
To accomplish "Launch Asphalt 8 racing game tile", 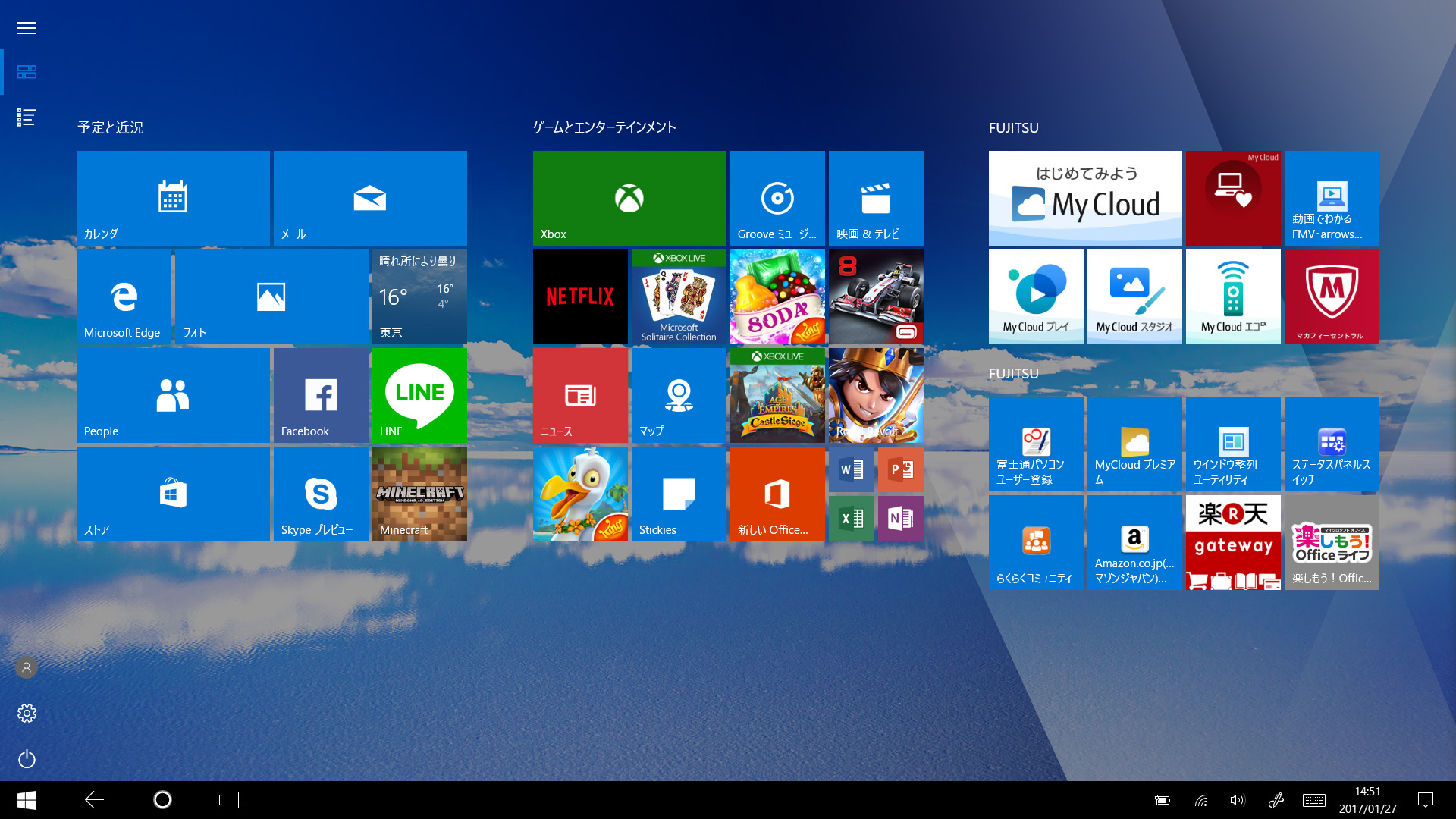I will [876, 297].
